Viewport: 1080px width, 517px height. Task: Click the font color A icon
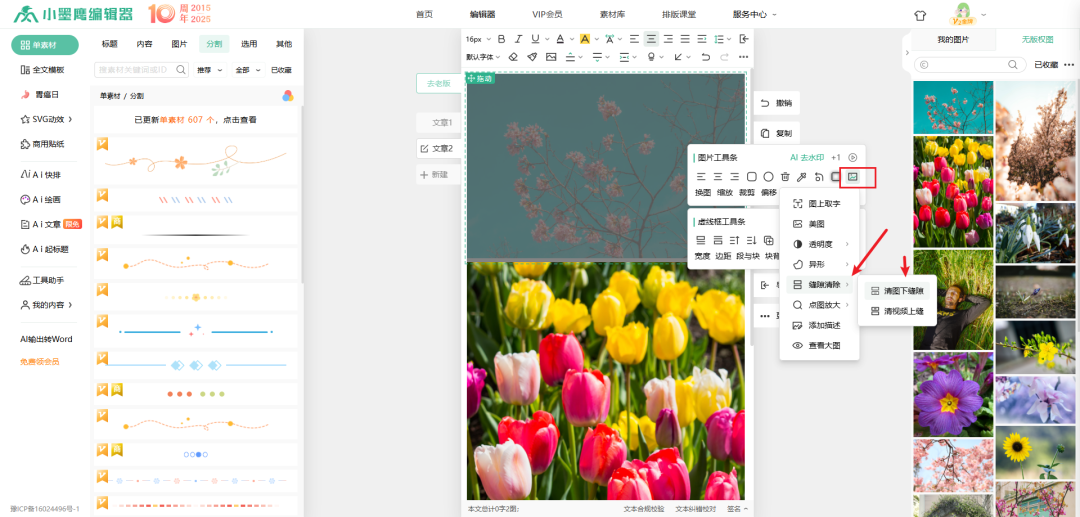point(561,39)
